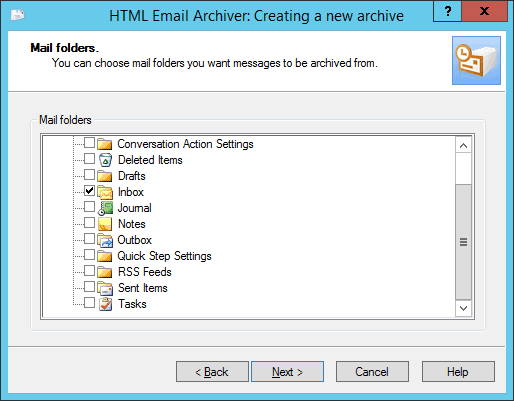Select the 'Conversation Action Settings' label
Viewport: 514px width, 401px height.
coord(185,144)
